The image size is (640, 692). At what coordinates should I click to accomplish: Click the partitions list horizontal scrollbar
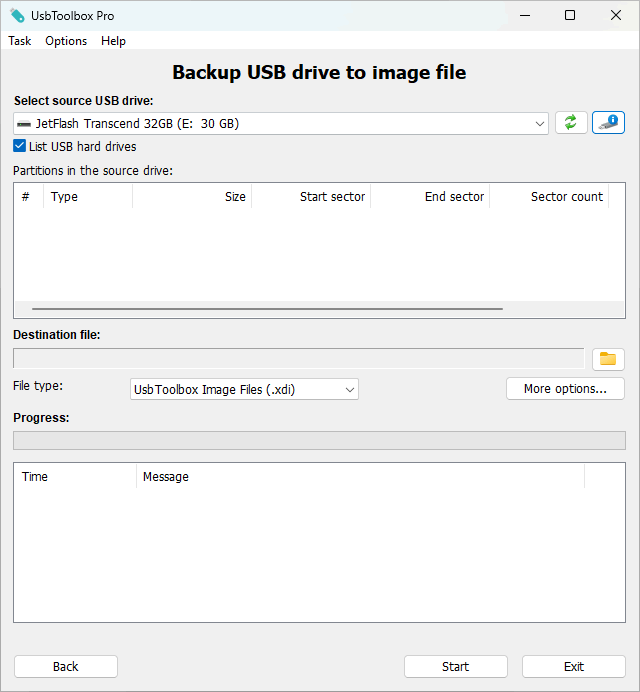(x=267, y=309)
